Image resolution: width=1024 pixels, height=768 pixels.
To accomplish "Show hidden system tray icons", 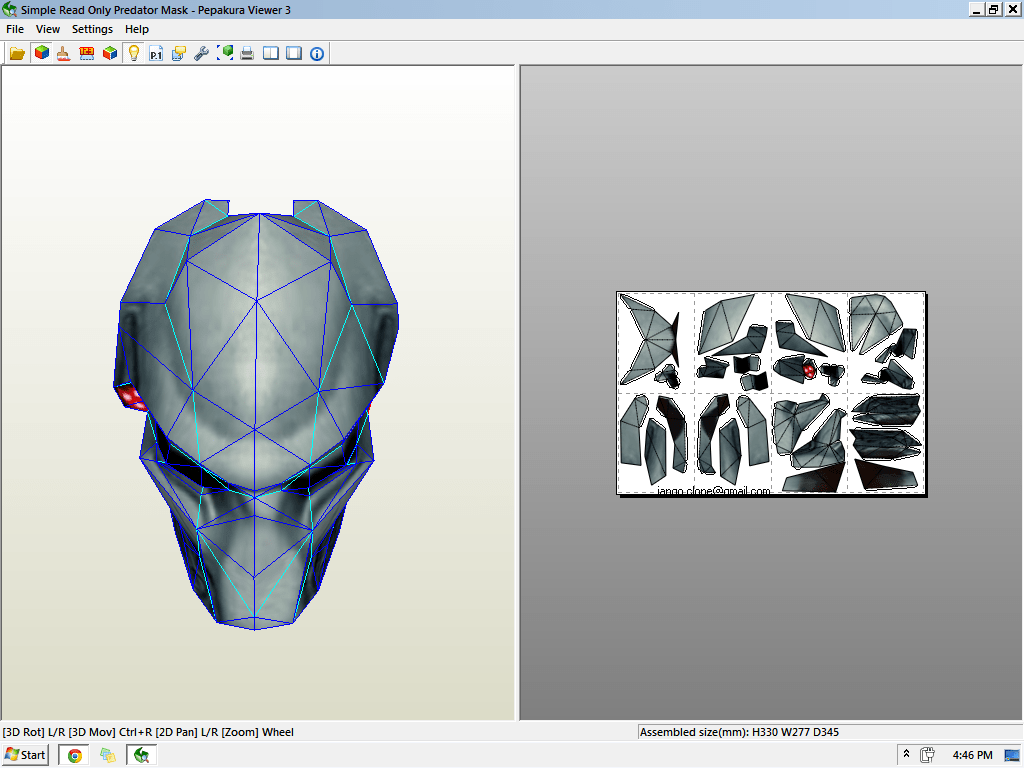I will pyautogui.click(x=906, y=755).
